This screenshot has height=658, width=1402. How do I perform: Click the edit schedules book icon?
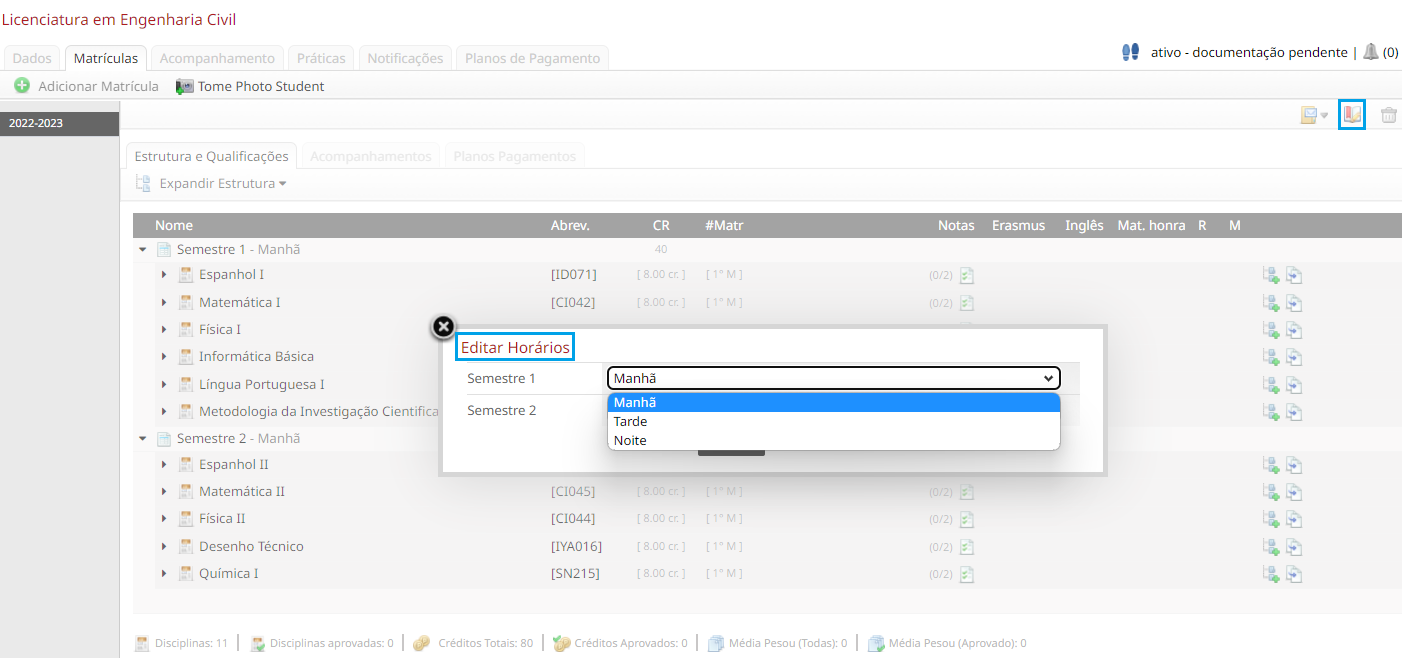(x=1352, y=115)
